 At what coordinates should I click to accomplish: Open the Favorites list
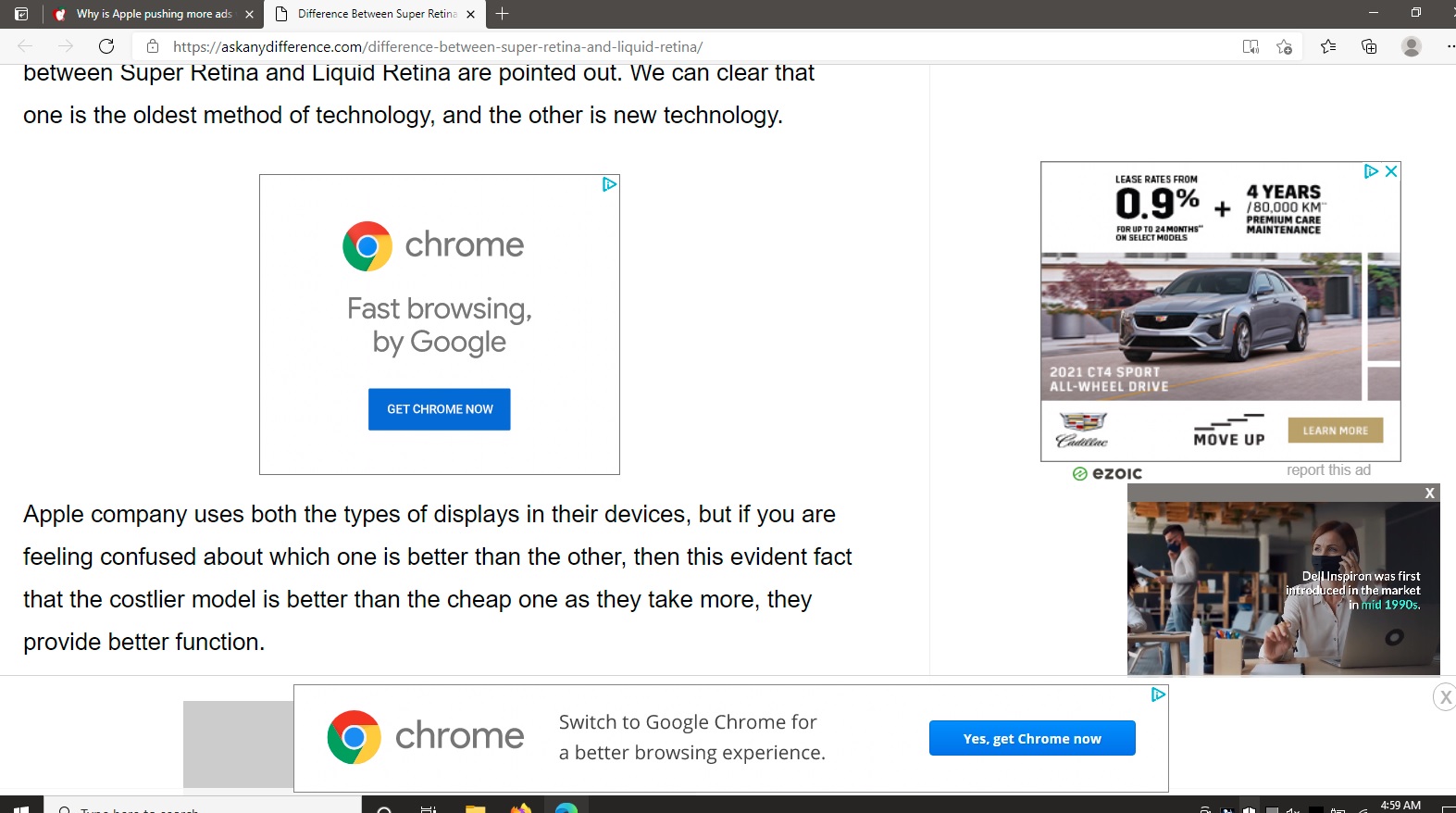tap(1328, 46)
